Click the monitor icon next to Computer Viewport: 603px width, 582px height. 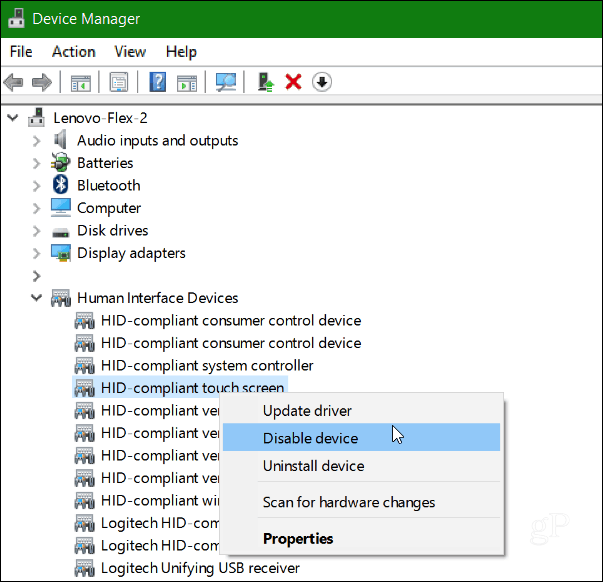61,207
